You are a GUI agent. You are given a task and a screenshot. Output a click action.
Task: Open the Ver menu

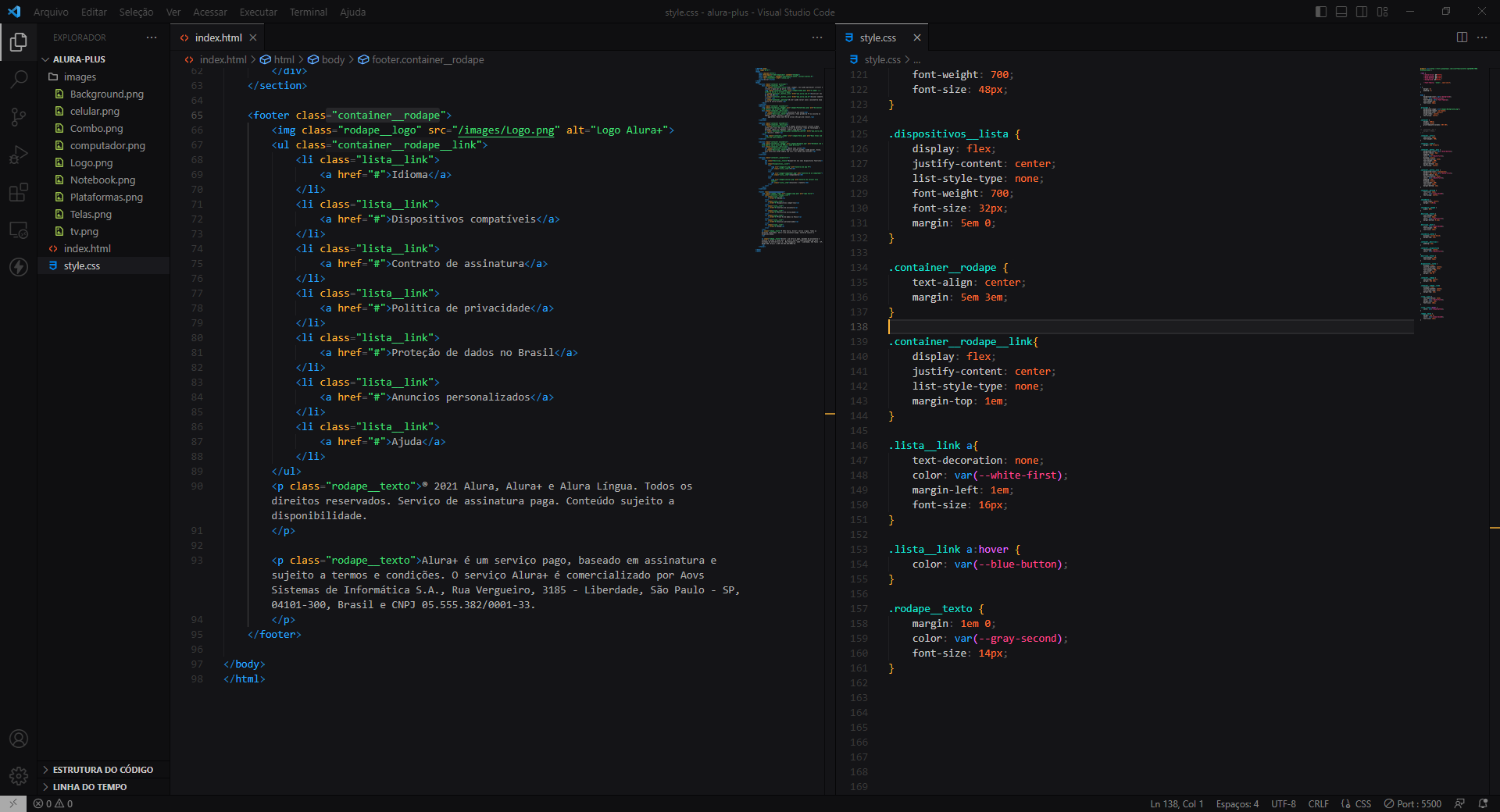pyautogui.click(x=173, y=12)
